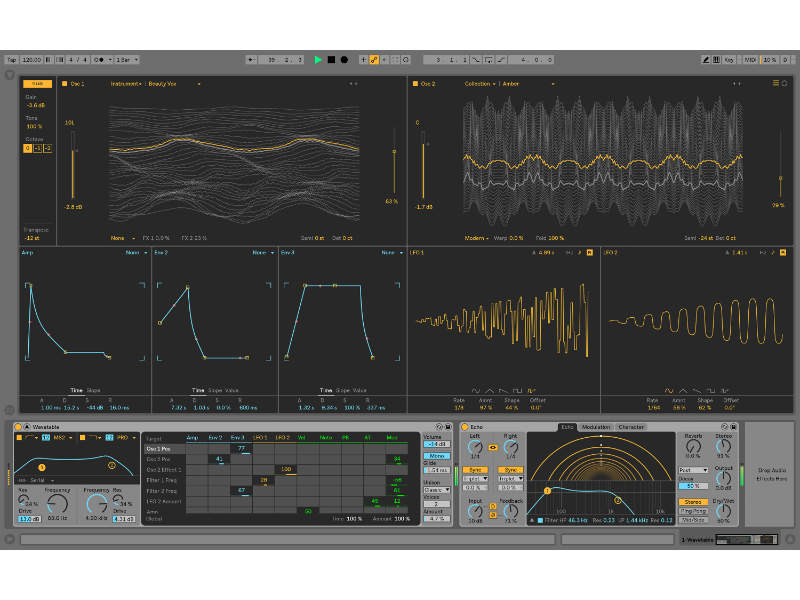
Task: Adjust the Osc 1 wavetable position slider
Action: (x=394, y=162)
